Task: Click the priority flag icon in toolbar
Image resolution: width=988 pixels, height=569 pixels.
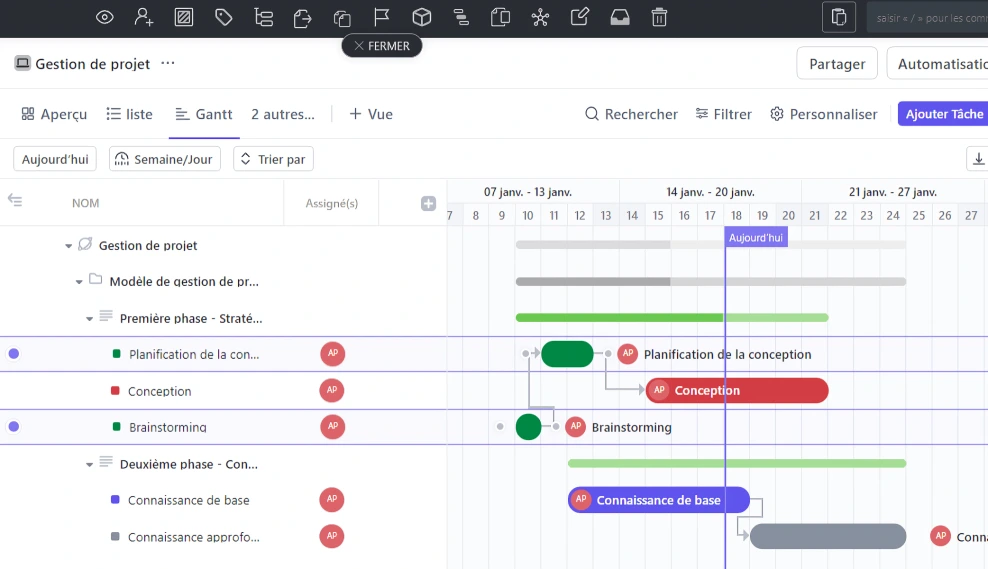Action: [382, 18]
